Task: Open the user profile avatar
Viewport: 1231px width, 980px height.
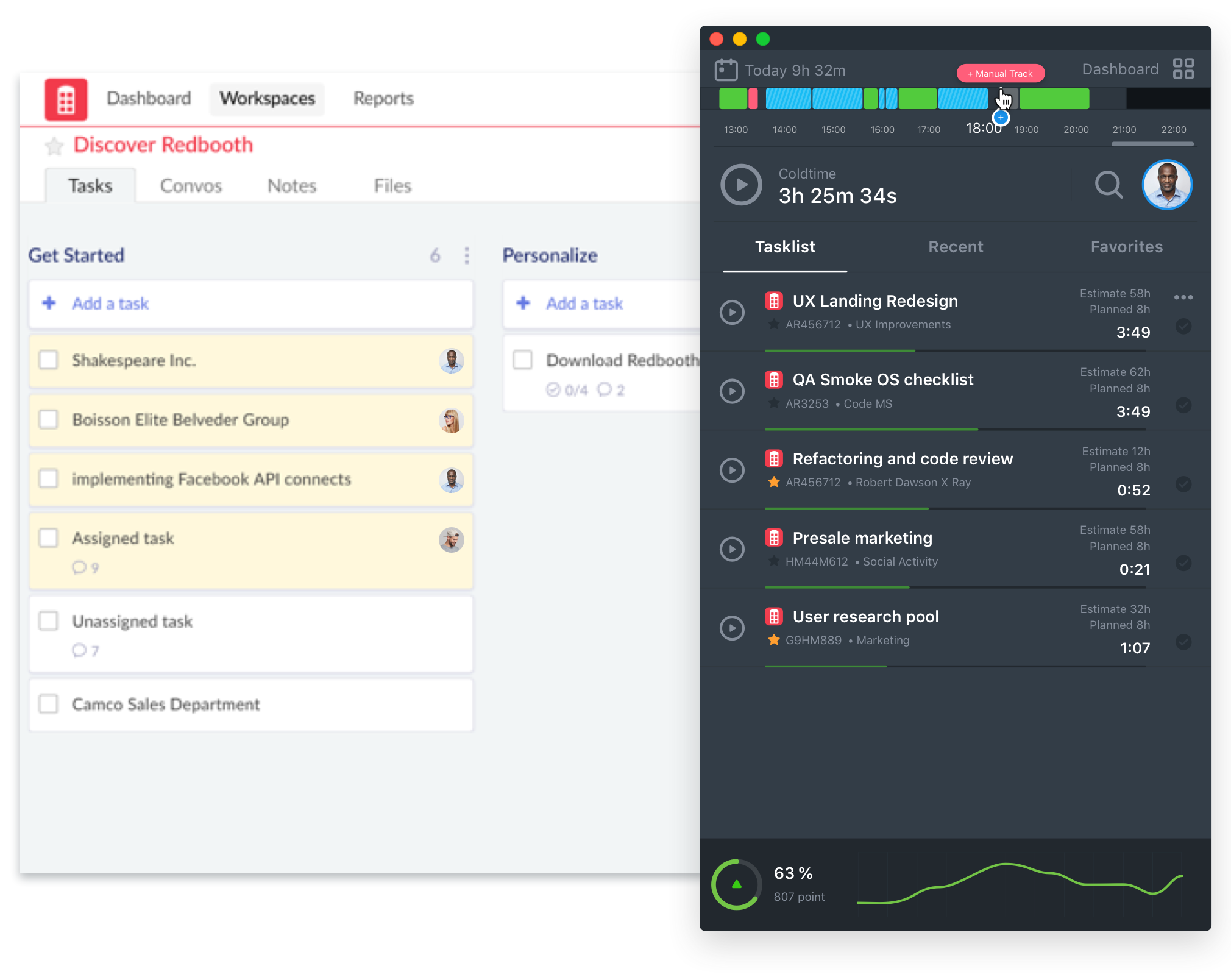Action: 1166,185
